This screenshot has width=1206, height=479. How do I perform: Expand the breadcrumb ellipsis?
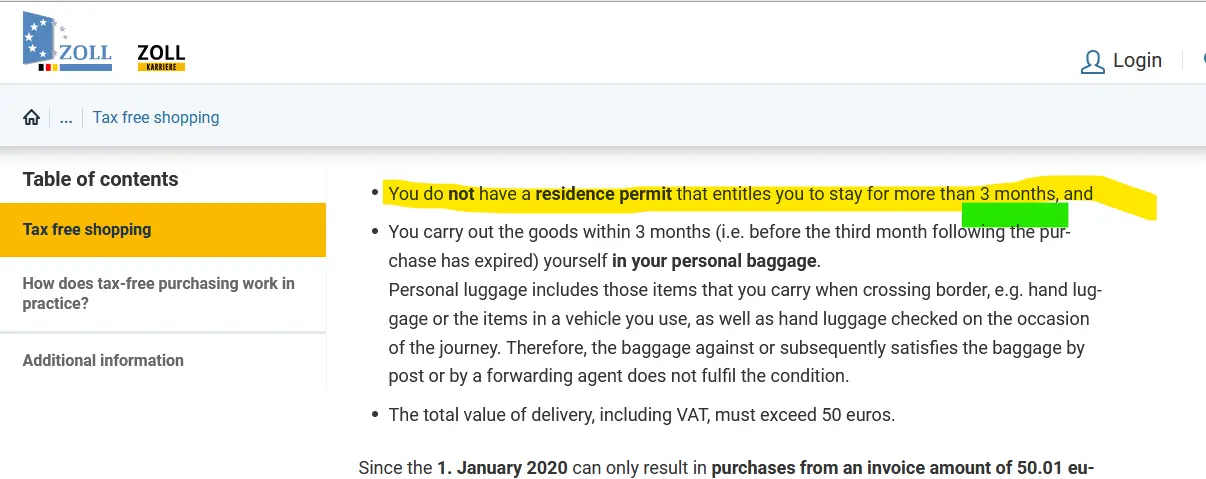pyautogui.click(x=66, y=118)
